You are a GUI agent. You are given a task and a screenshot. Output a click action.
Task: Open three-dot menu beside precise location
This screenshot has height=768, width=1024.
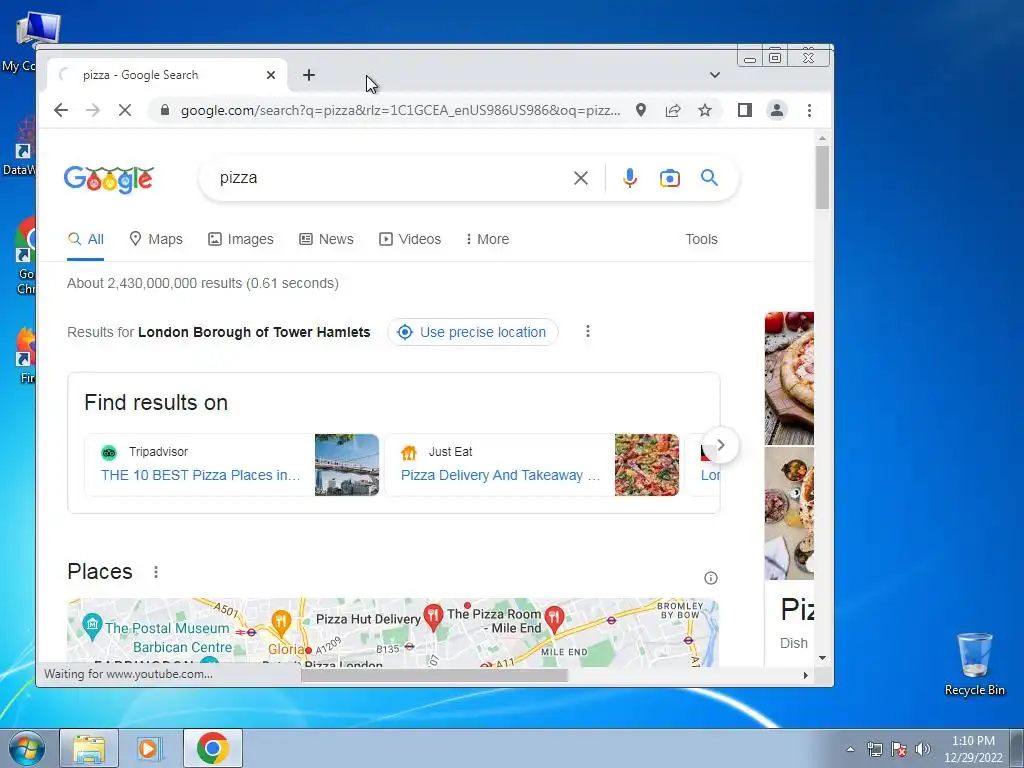pos(588,332)
